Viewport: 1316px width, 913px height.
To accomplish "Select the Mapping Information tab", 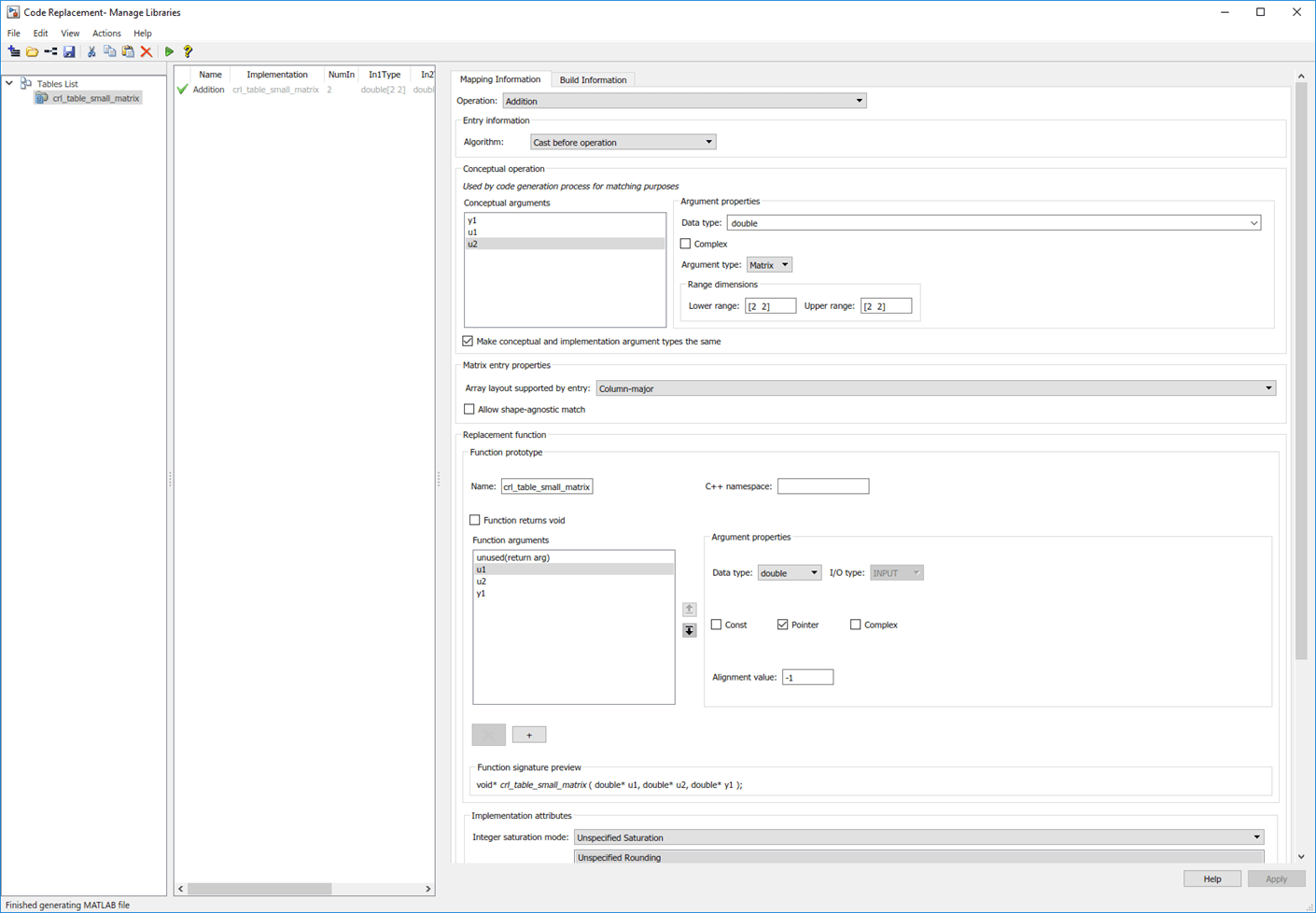I will (x=500, y=79).
